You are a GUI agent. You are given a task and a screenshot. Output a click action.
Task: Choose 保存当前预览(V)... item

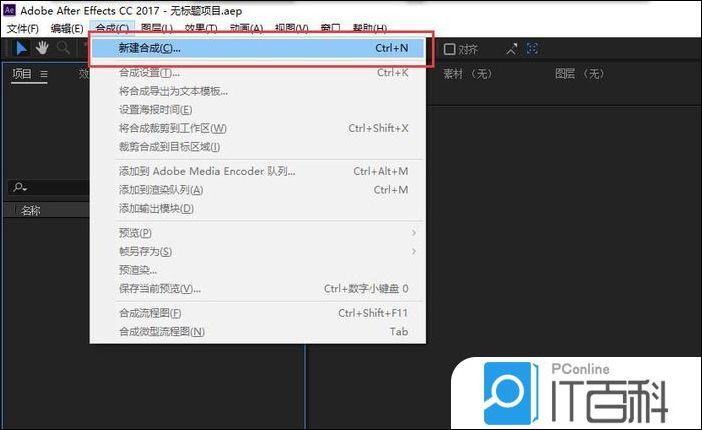tap(257, 288)
